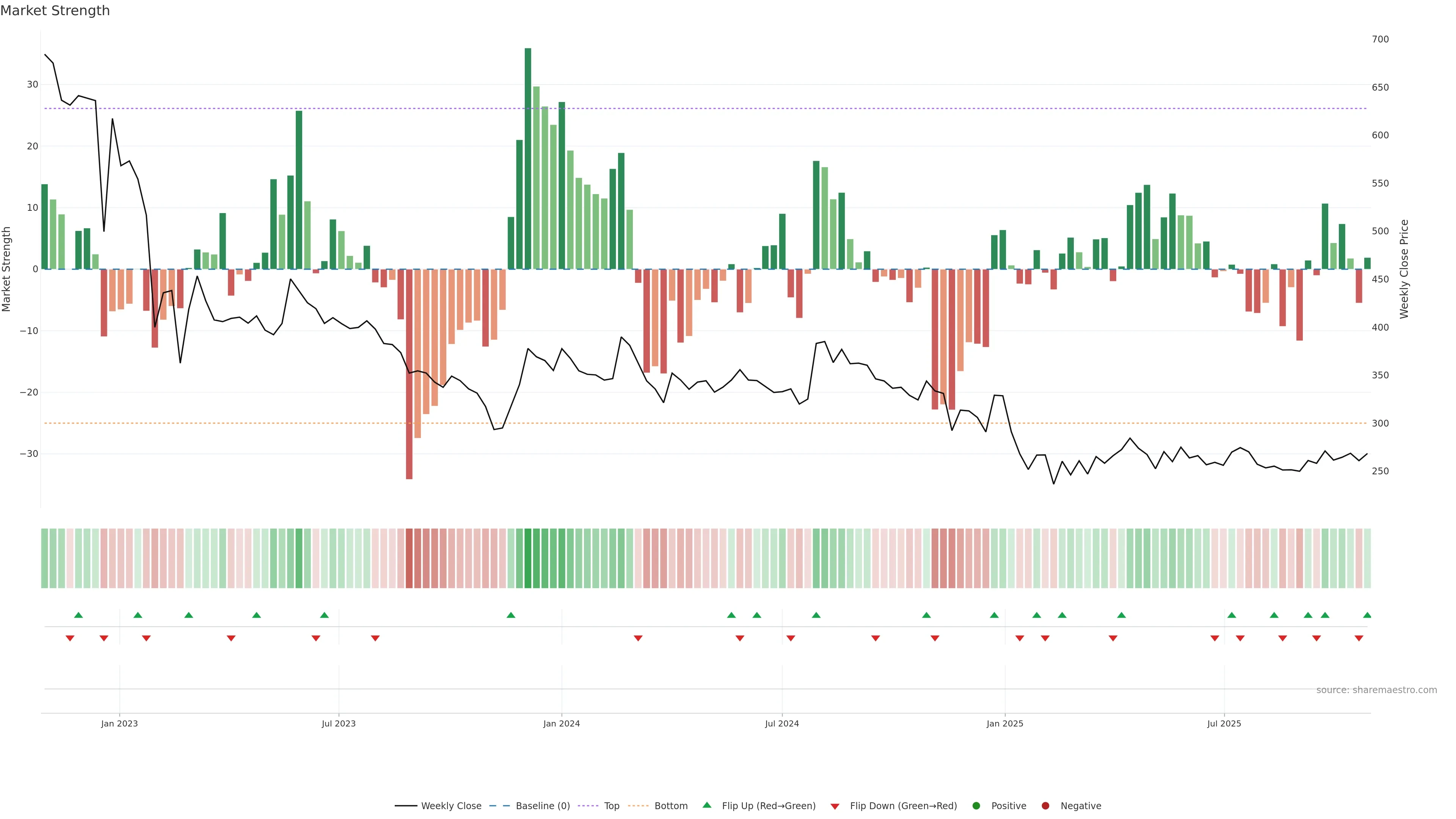Click the darkest green heatmap strip cell

click(x=528, y=559)
